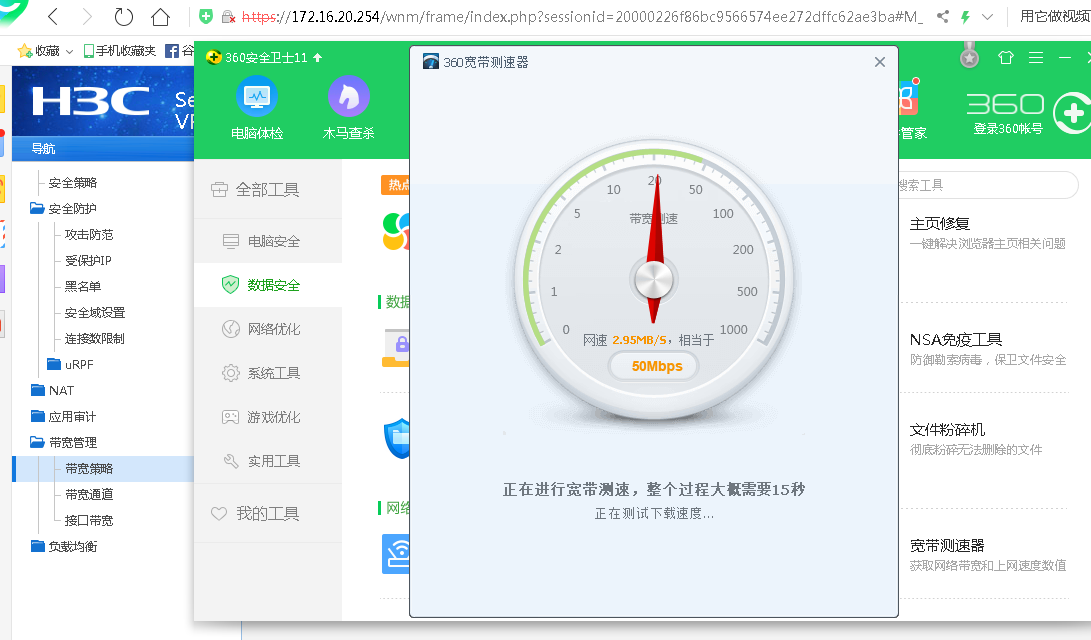
Task: Select the 电脑安全 category
Action: 268,241
